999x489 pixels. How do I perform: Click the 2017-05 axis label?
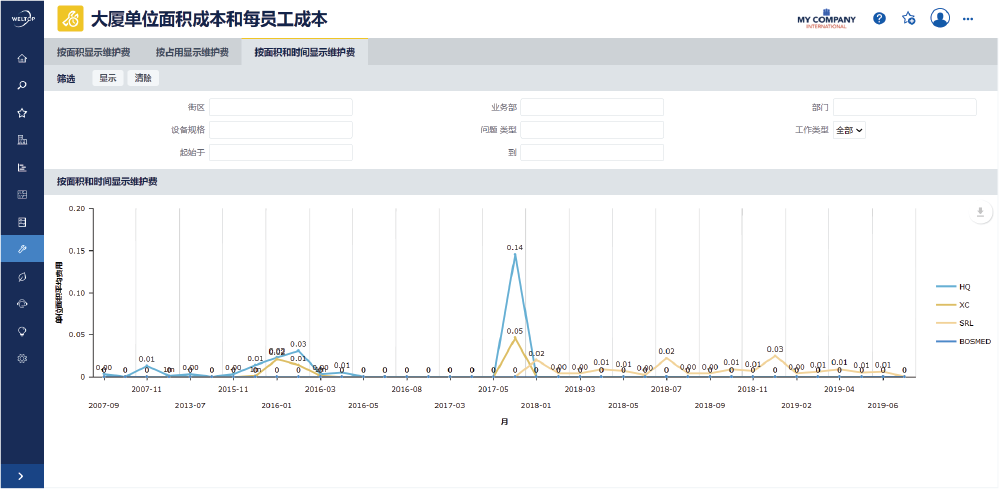point(493,388)
